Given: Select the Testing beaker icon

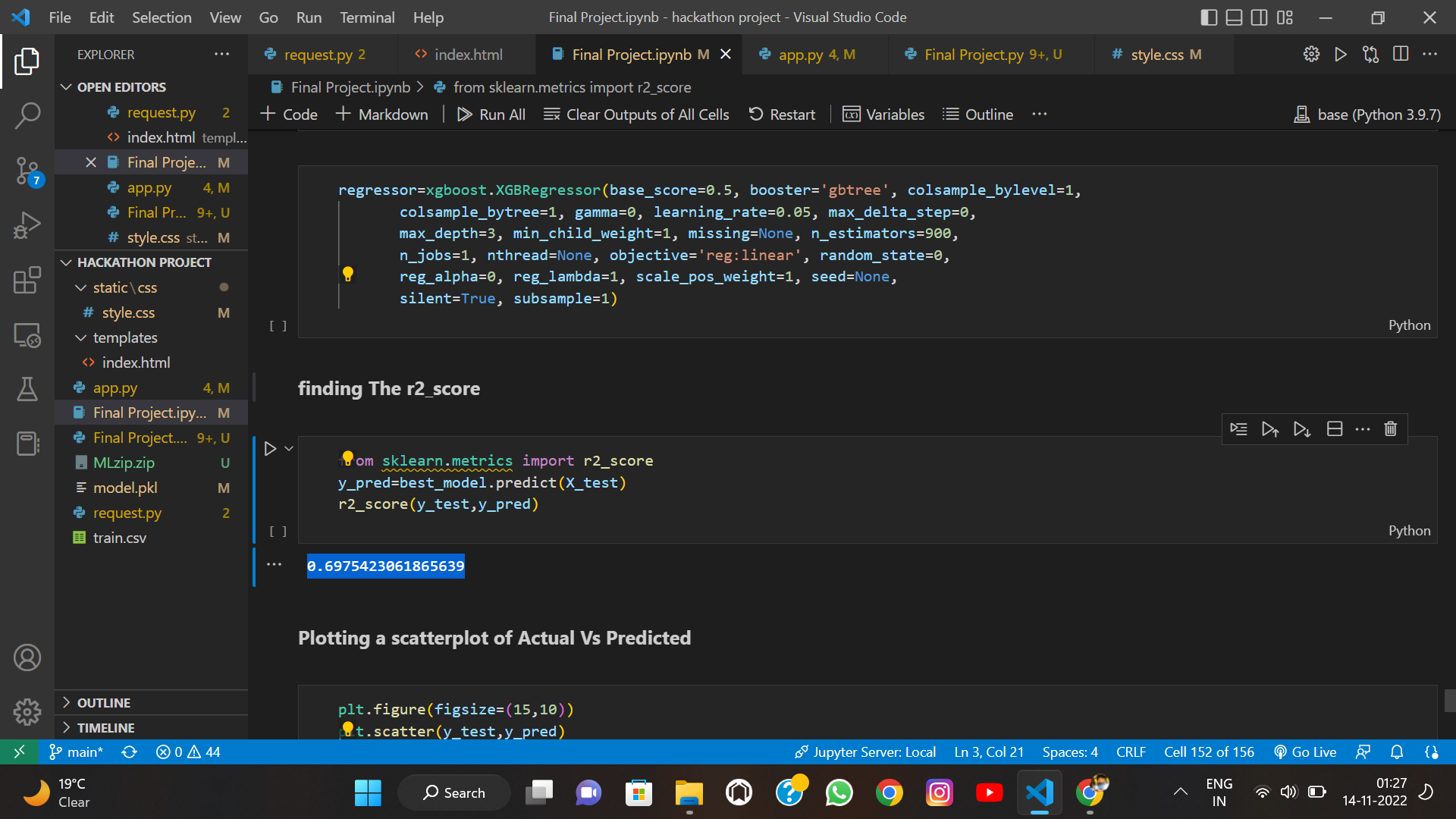Looking at the screenshot, I should tap(27, 389).
